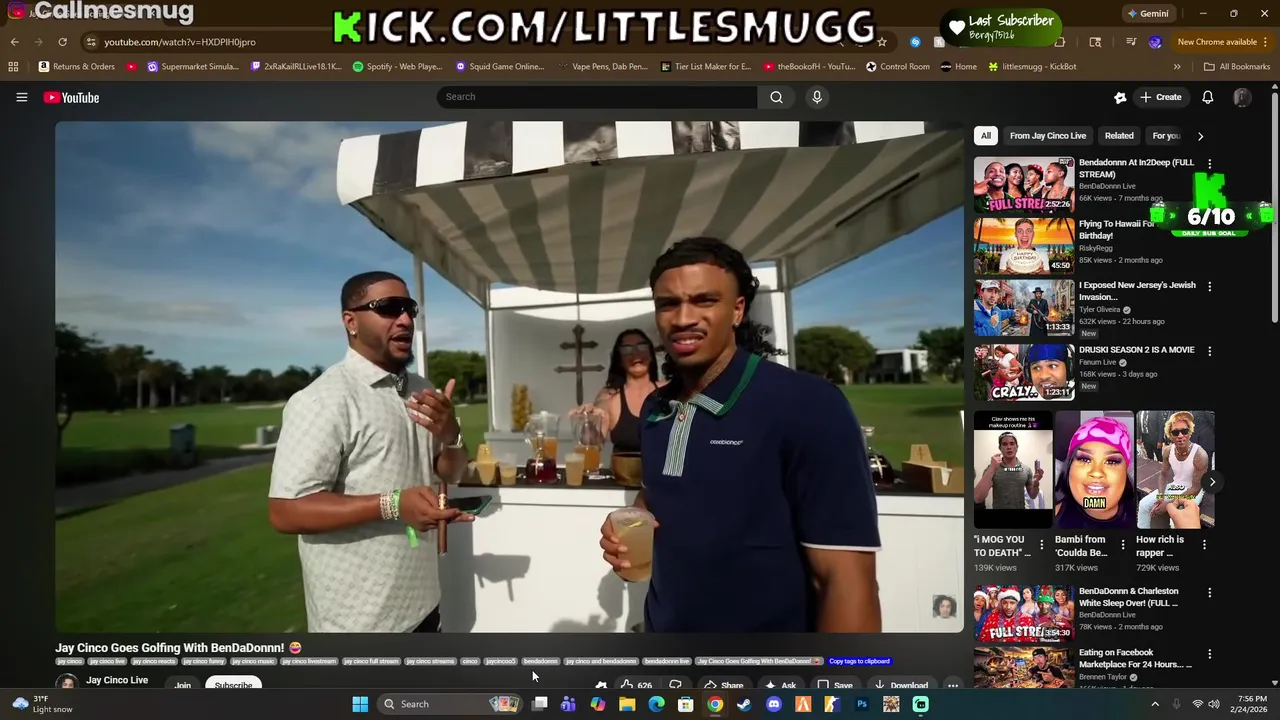1280x720 pixels.
Task: Click the YouTube logo to go home
Action: point(71,97)
